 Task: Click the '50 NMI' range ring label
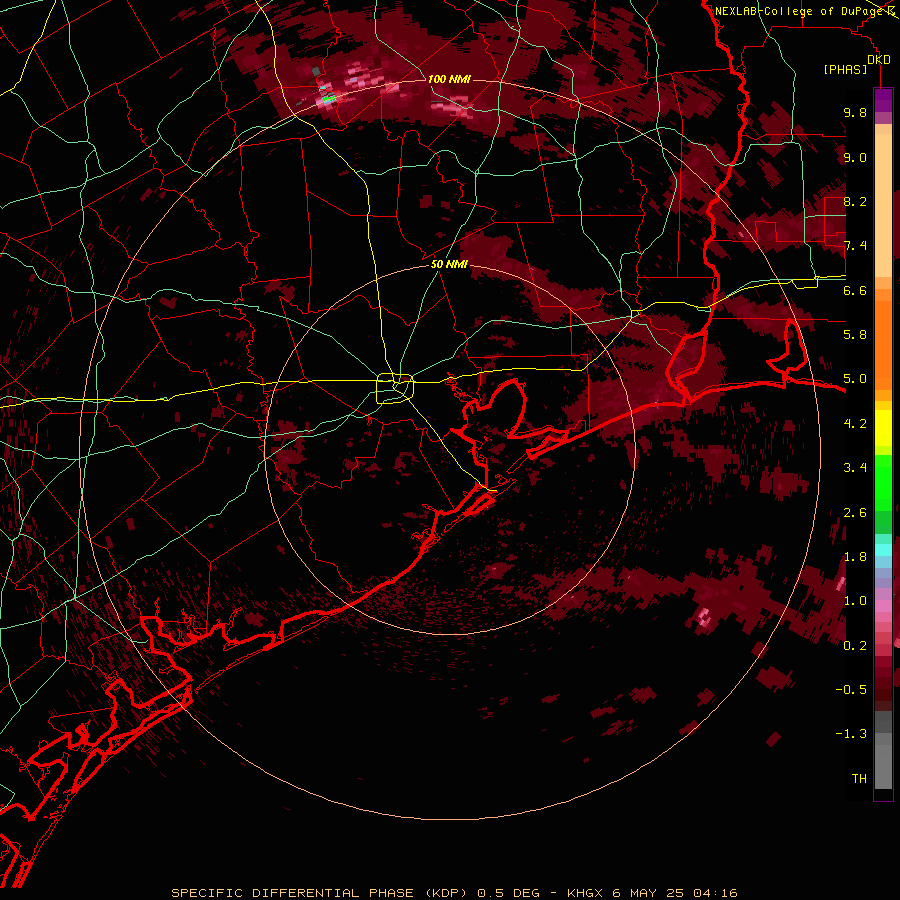point(449,265)
